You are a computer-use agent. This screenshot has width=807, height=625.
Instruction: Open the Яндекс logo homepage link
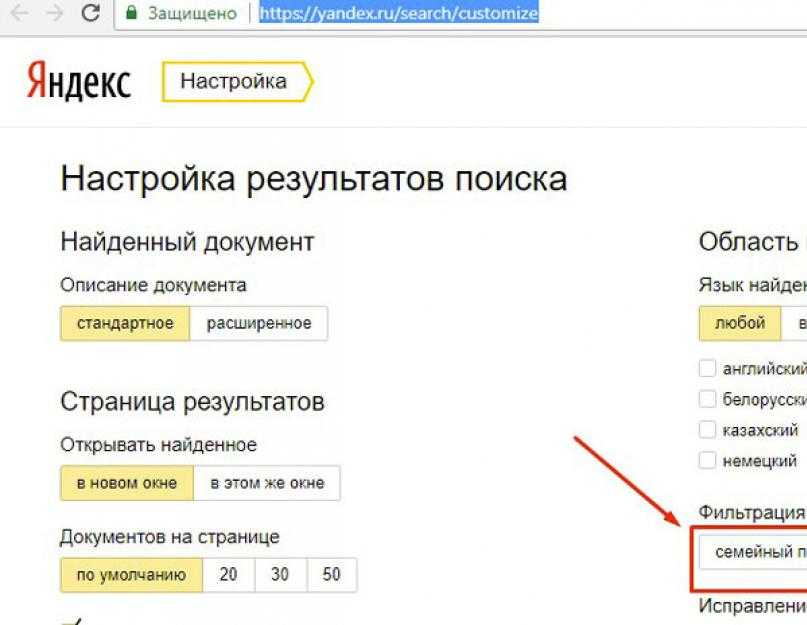click(x=79, y=81)
